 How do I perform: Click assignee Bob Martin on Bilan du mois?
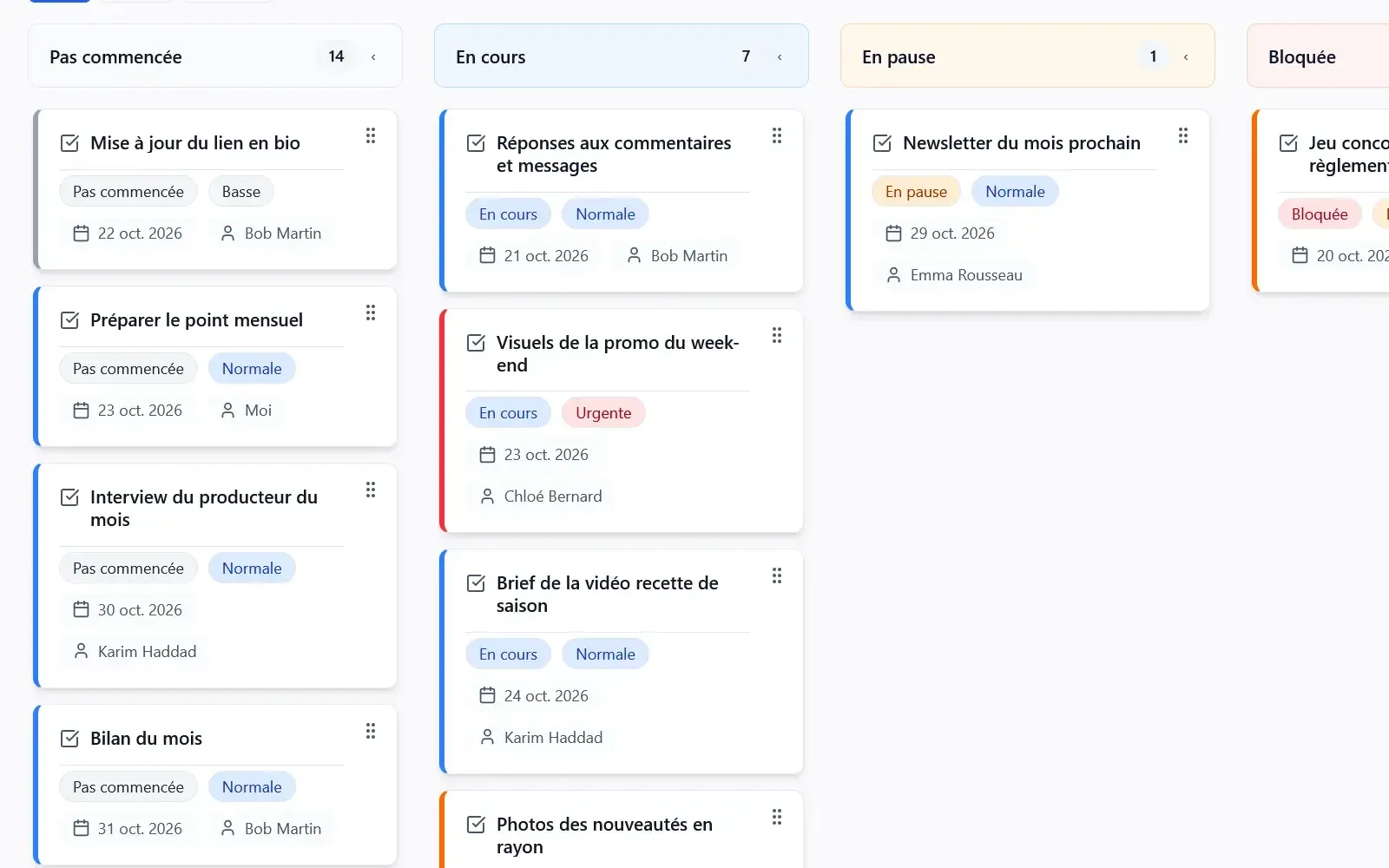[x=271, y=829]
